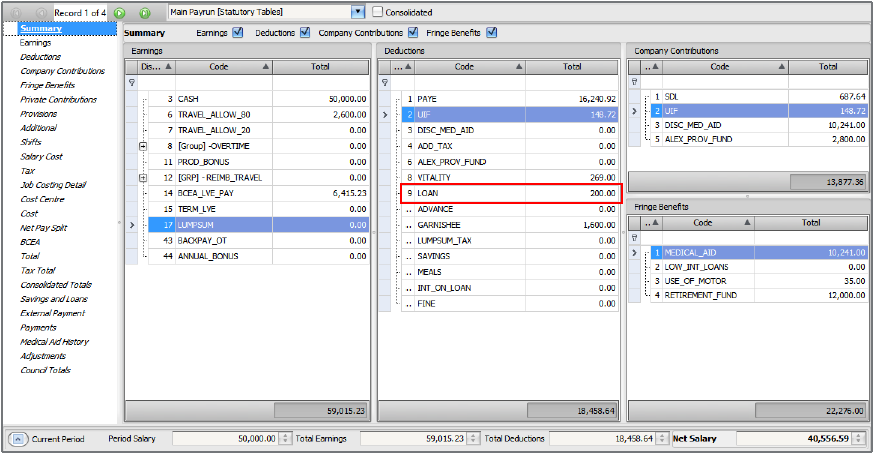The image size is (874, 455).
Task: Click the Net Salary value field
Action: coord(795,439)
